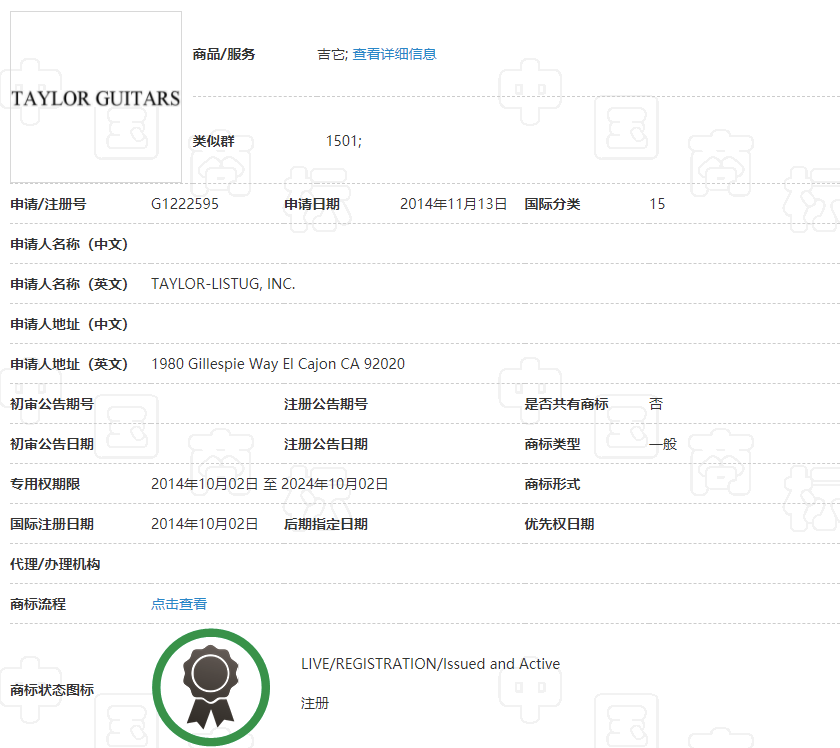Select the international class value 15

pos(657,204)
